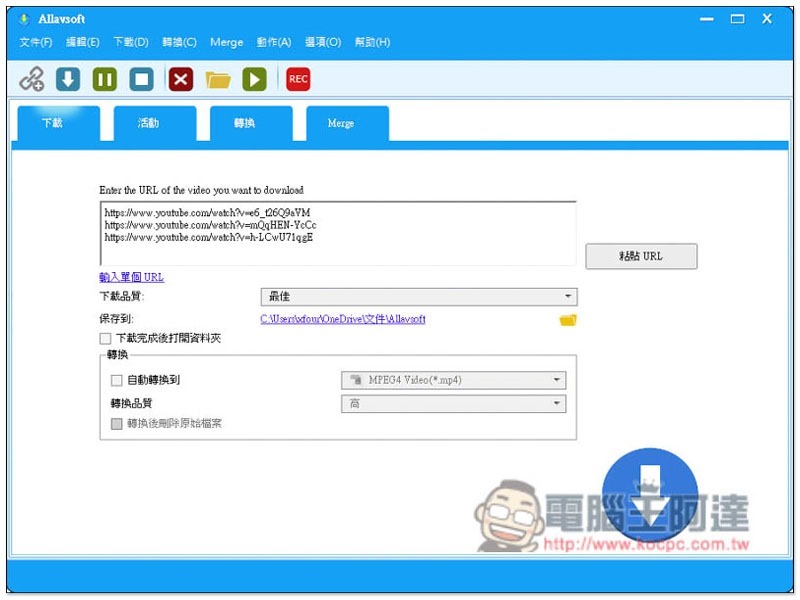Toggle the 轉換後刪除原始檔案 checkbox
800x600 pixels.
coord(116,423)
